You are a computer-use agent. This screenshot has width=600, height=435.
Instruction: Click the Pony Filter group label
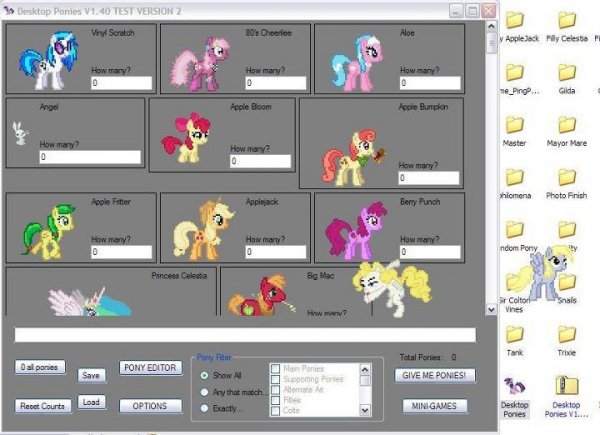[x=214, y=357]
